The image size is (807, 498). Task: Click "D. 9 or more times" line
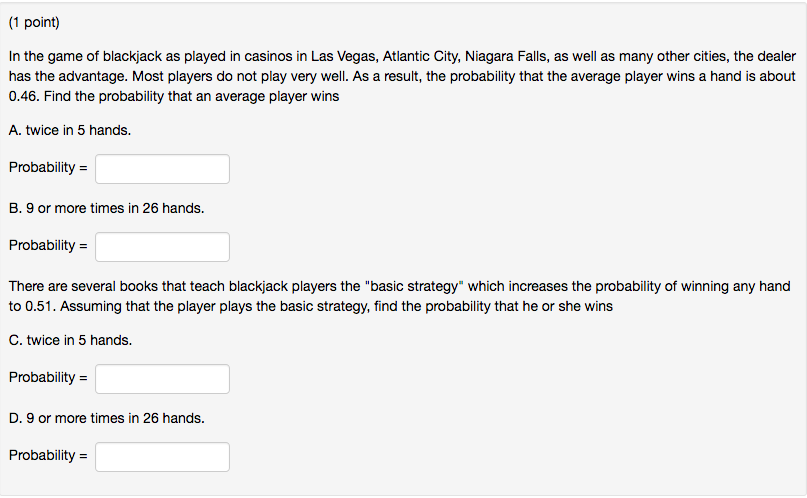point(107,418)
